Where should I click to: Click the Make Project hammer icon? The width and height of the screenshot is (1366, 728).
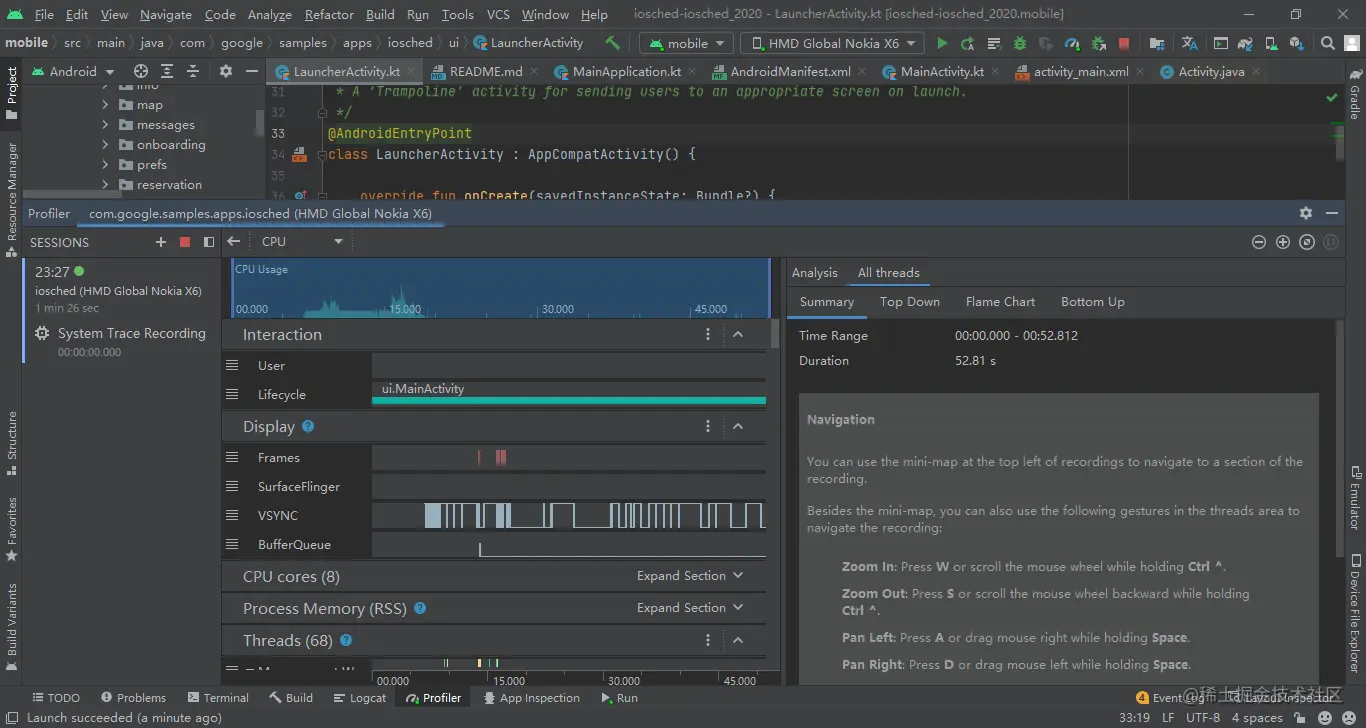[x=612, y=43]
